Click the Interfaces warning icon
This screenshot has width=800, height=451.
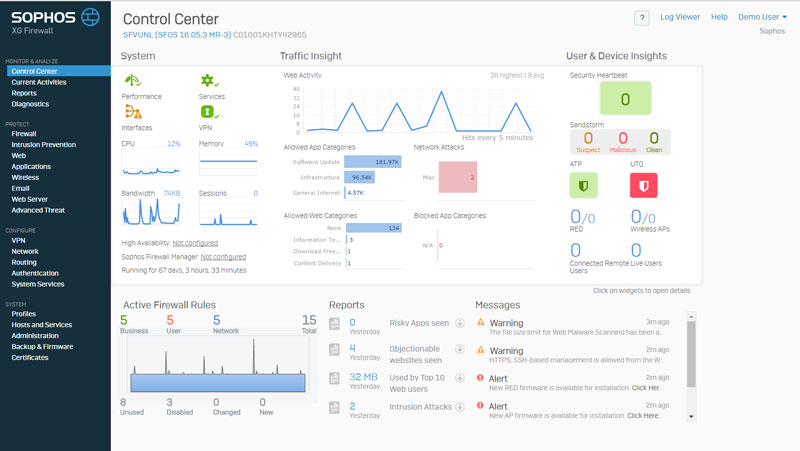[133, 112]
